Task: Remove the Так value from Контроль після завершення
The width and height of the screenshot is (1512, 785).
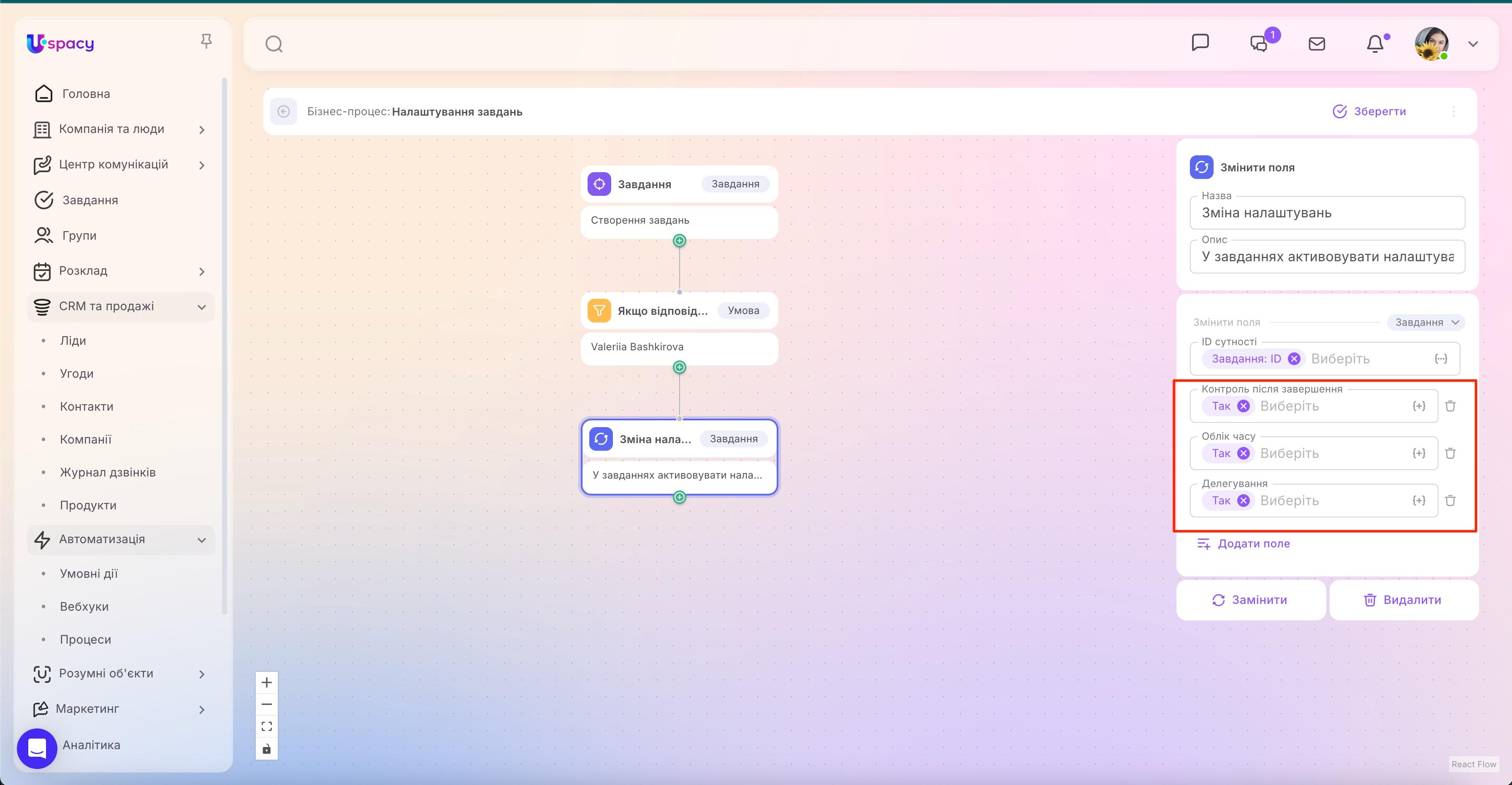Action: 1244,406
